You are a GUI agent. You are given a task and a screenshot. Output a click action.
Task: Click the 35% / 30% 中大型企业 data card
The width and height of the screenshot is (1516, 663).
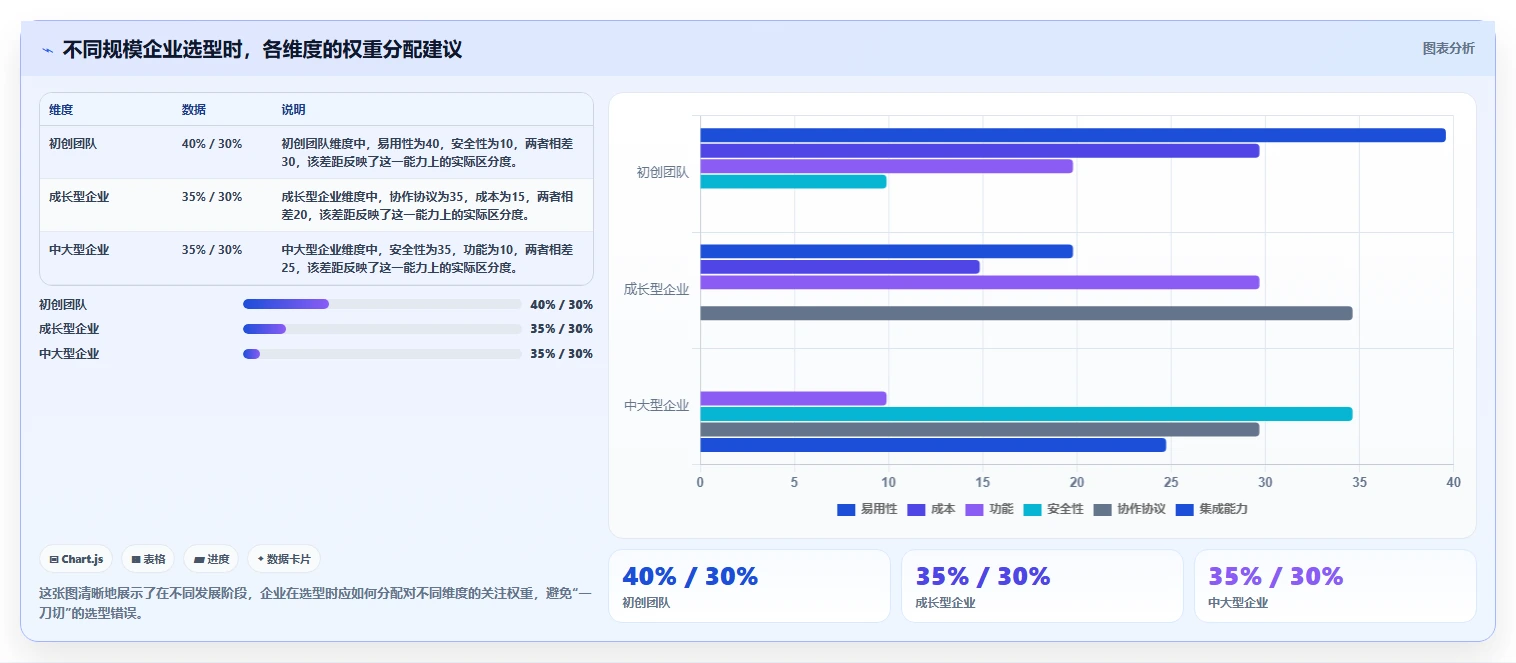[1335, 586]
